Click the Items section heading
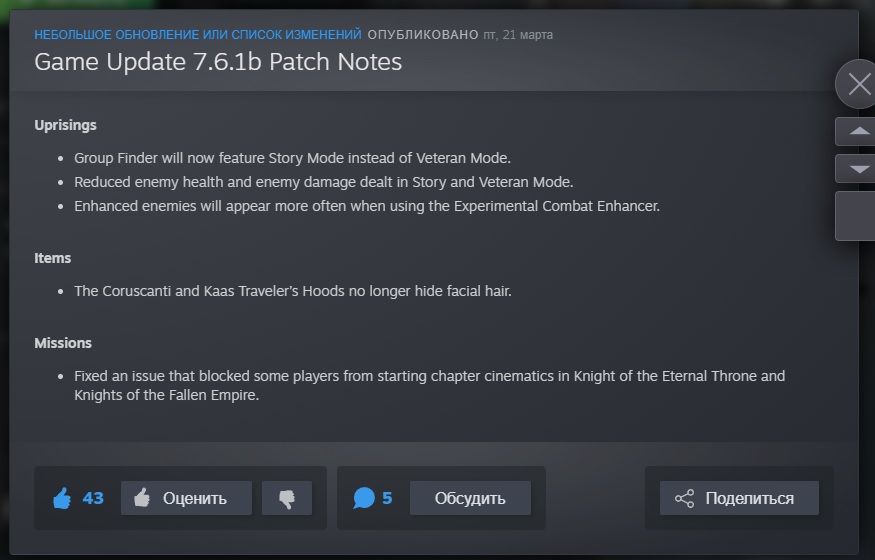The image size is (875, 560). pos(52,258)
